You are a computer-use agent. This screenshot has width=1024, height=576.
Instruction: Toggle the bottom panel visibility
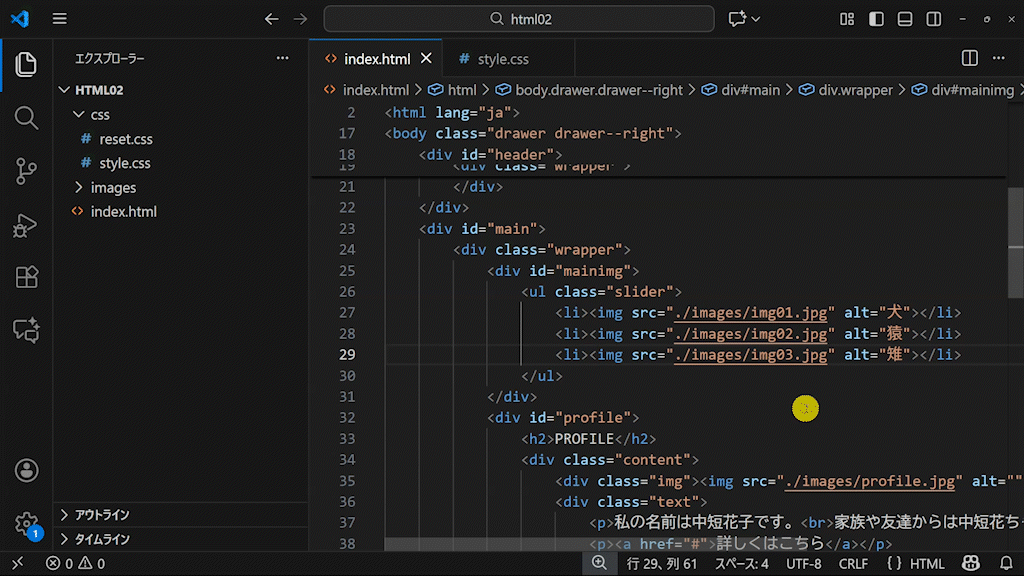[905, 19]
